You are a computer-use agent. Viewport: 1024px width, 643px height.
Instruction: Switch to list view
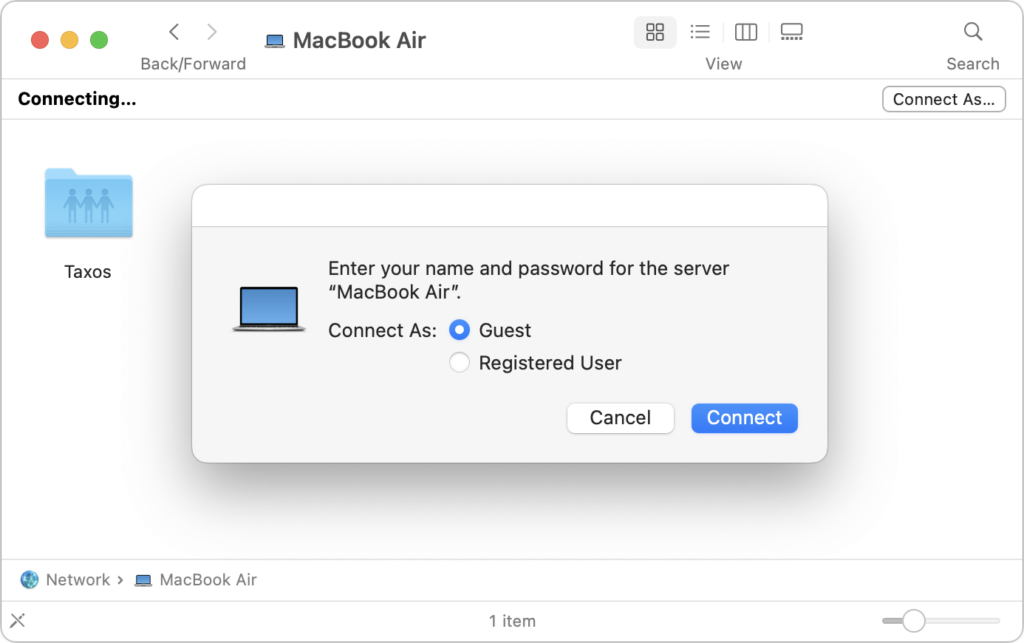pos(700,32)
